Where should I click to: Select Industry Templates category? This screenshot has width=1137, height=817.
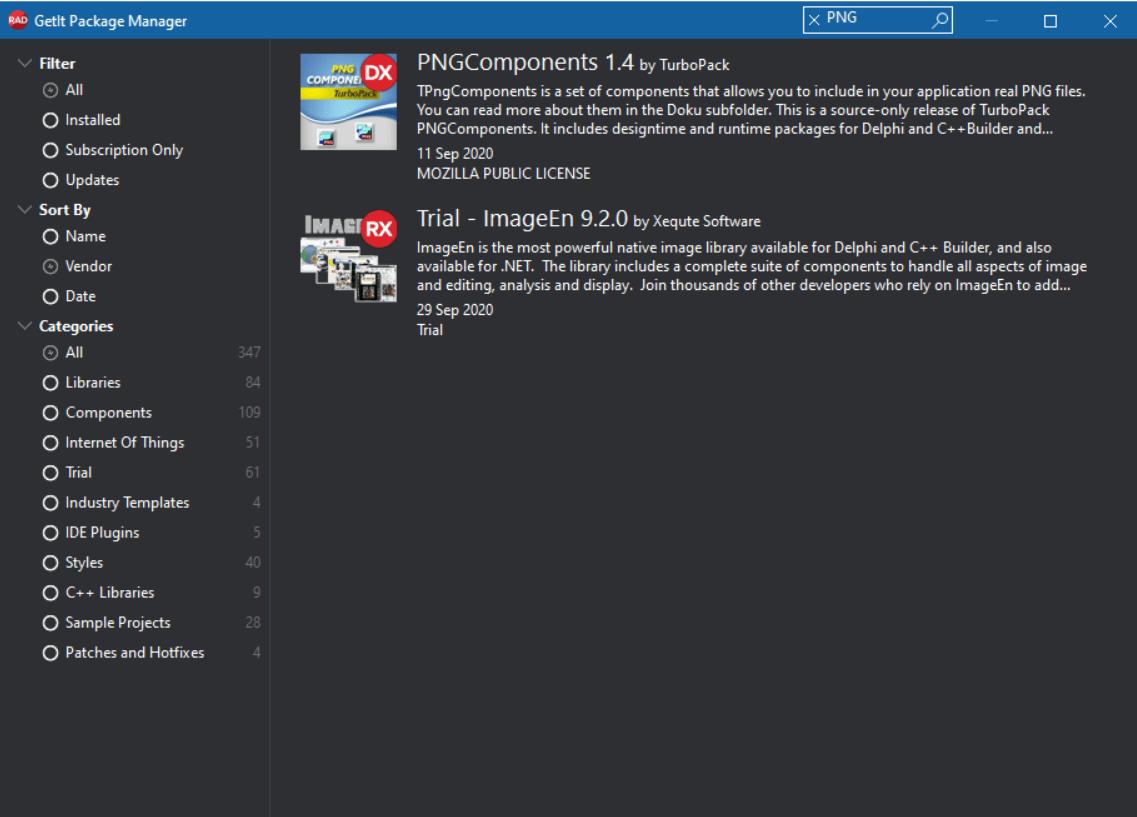click(115, 502)
